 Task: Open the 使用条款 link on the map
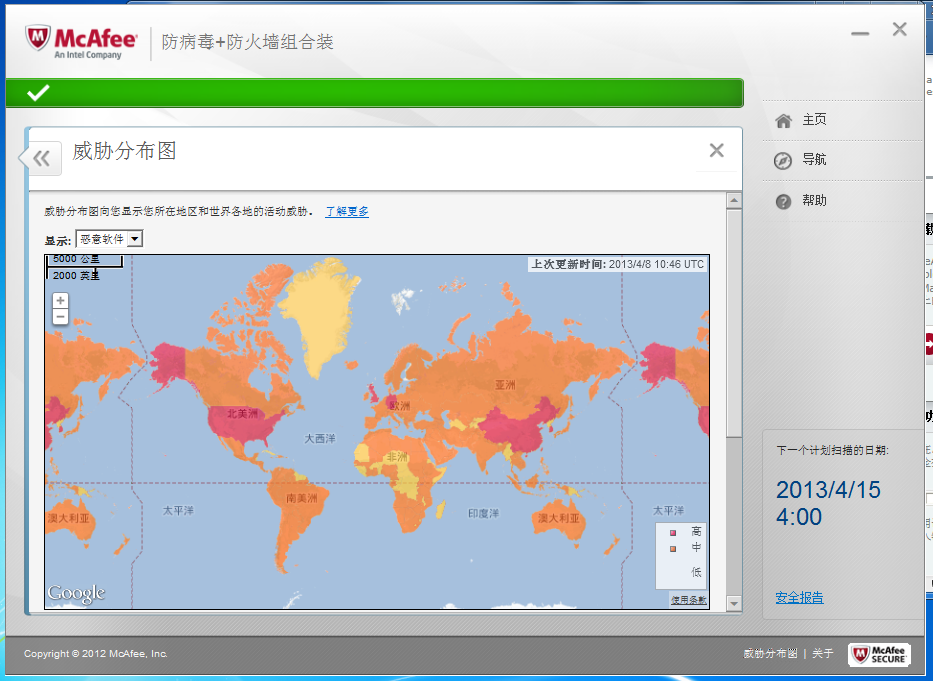pos(688,600)
